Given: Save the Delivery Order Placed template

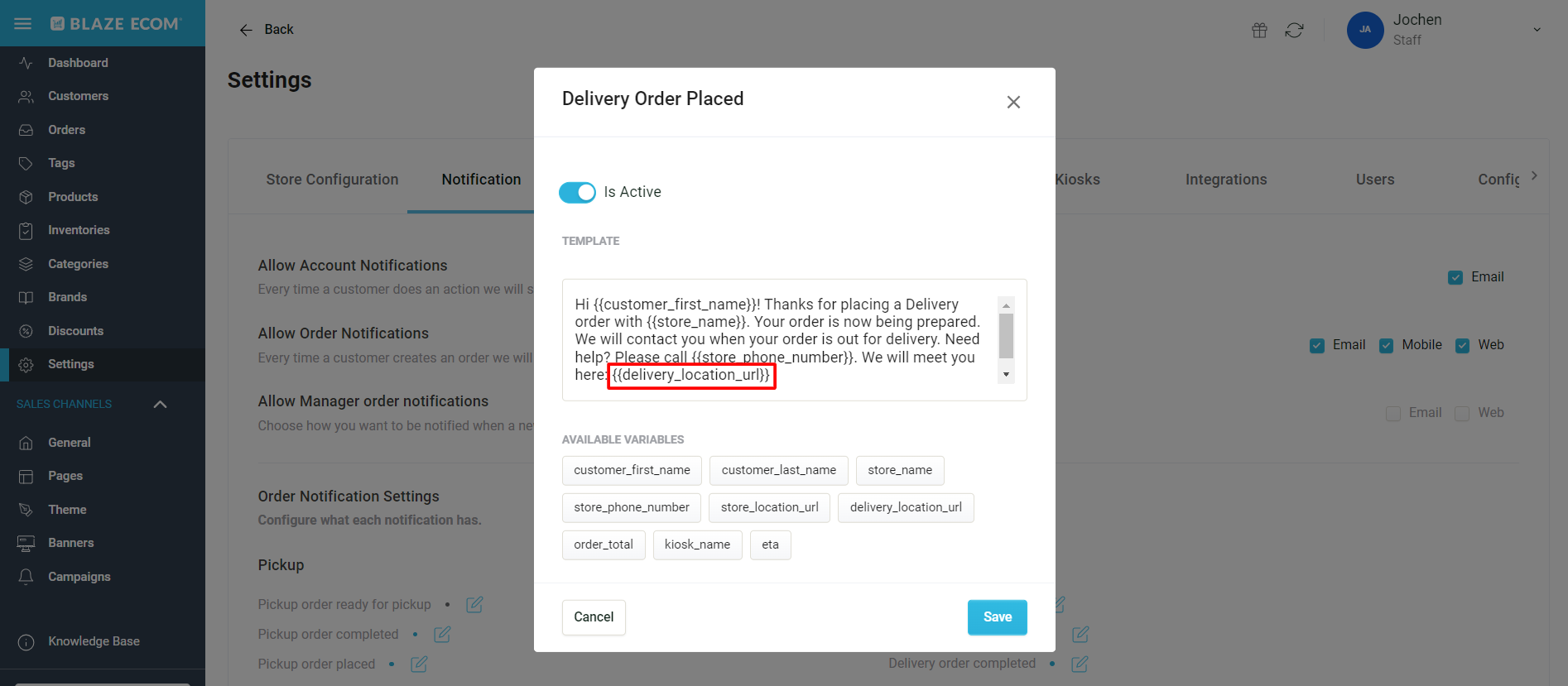Looking at the screenshot, I should (x=997, y=617).
